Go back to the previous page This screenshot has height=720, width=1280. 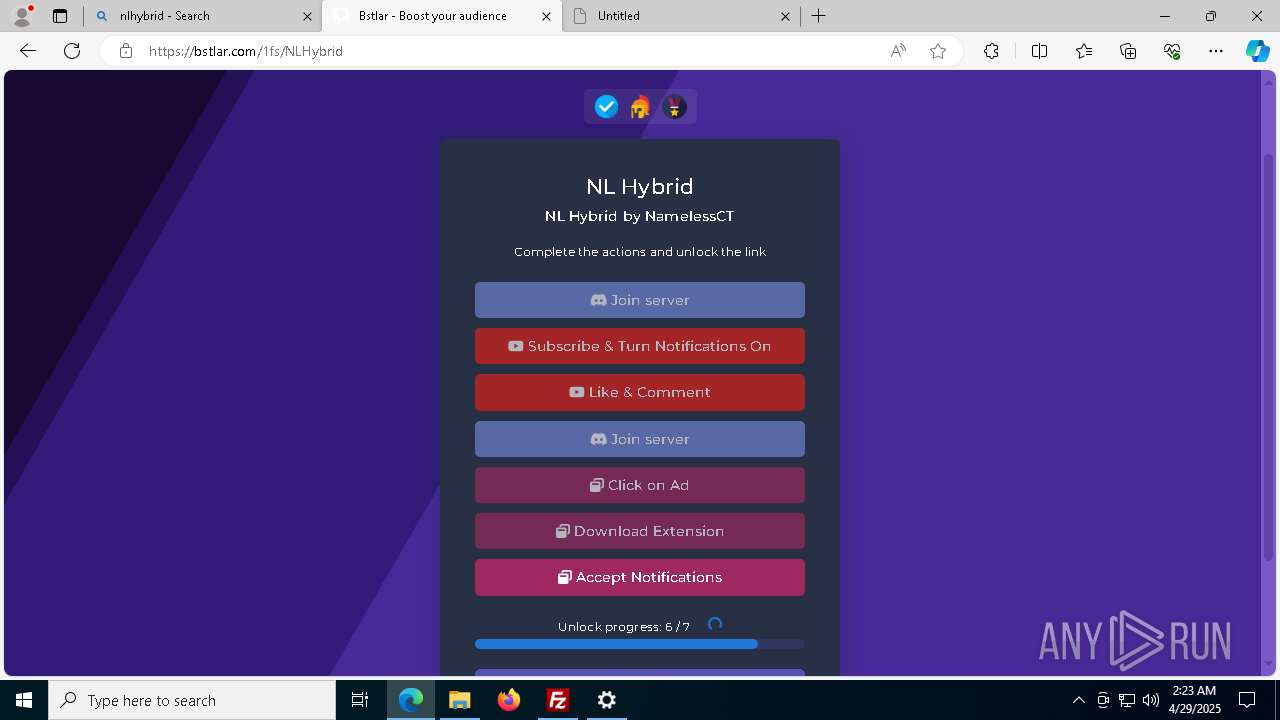(28, 51)
